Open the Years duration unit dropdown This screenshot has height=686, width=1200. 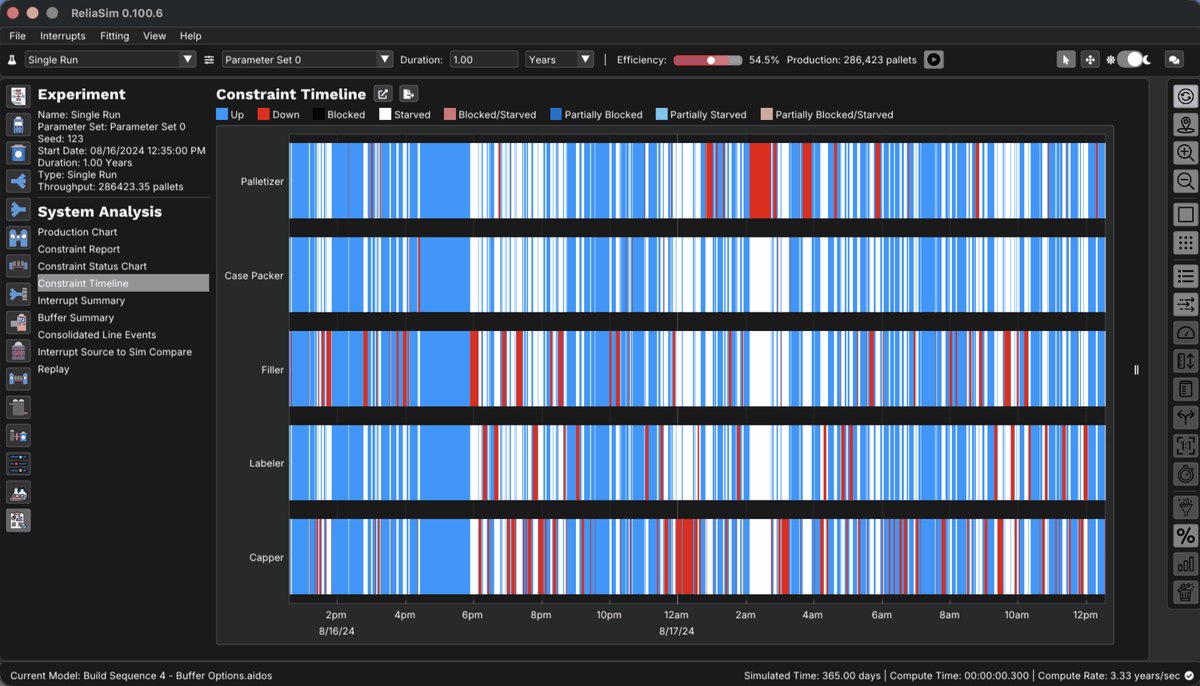click(x=560, y=60)
